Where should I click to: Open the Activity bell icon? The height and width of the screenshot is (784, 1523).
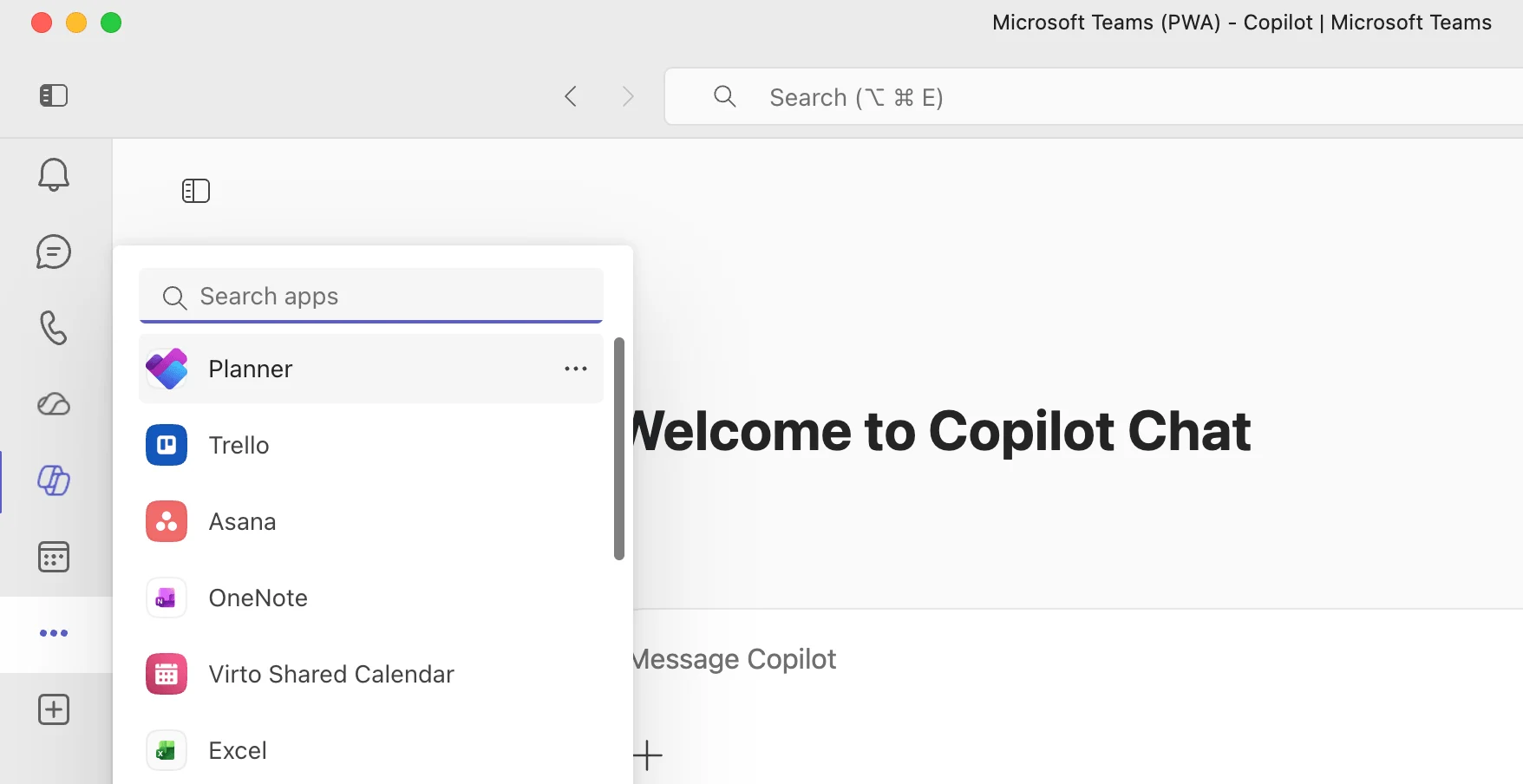pos(54,175)
